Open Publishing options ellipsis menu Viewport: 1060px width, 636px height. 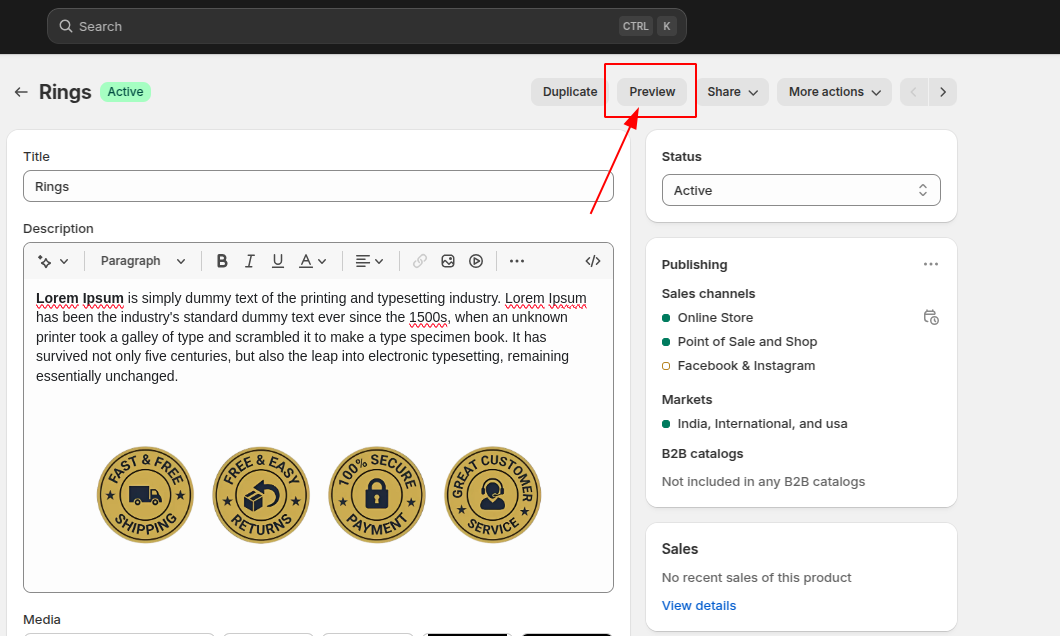[931, 264]
